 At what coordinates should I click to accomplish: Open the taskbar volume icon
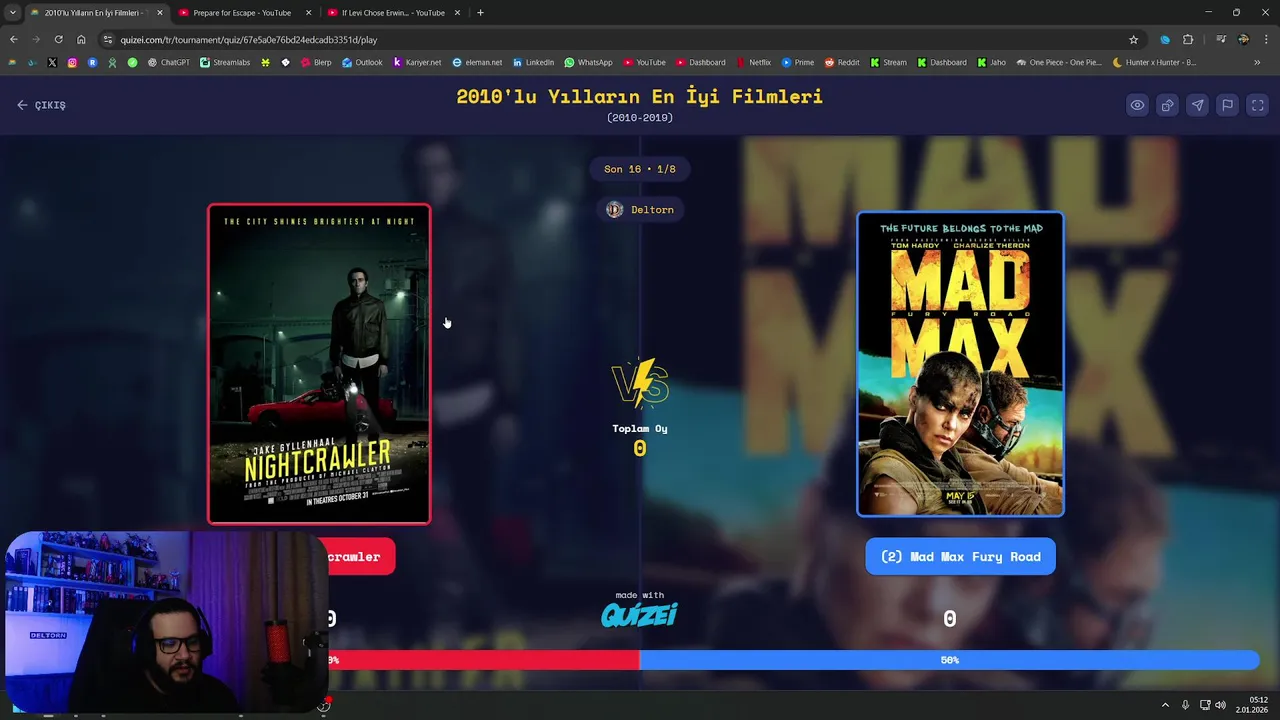click(1220, 705)
